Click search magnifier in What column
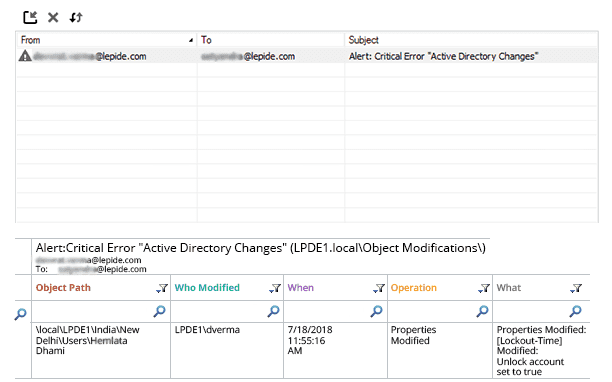The image size is (612, 382). tap(575, 311)
